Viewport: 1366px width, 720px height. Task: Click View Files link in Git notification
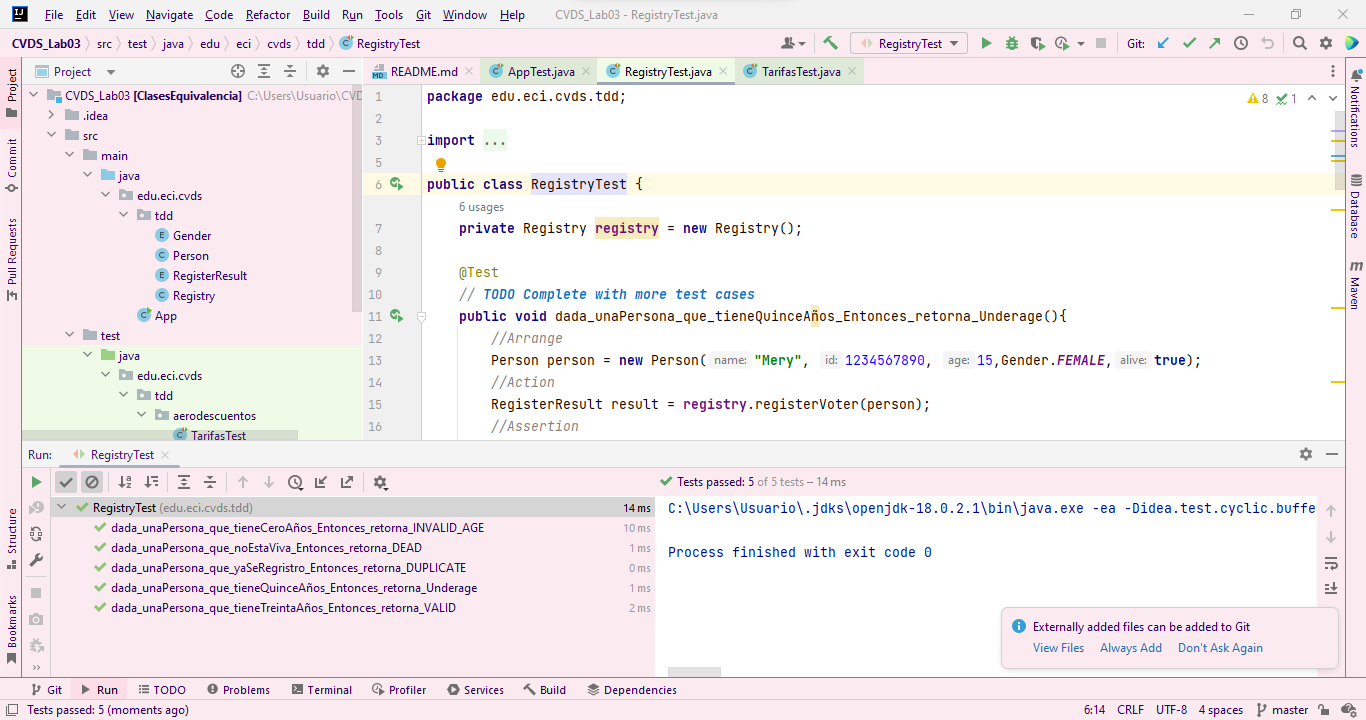click(1058, 648)
